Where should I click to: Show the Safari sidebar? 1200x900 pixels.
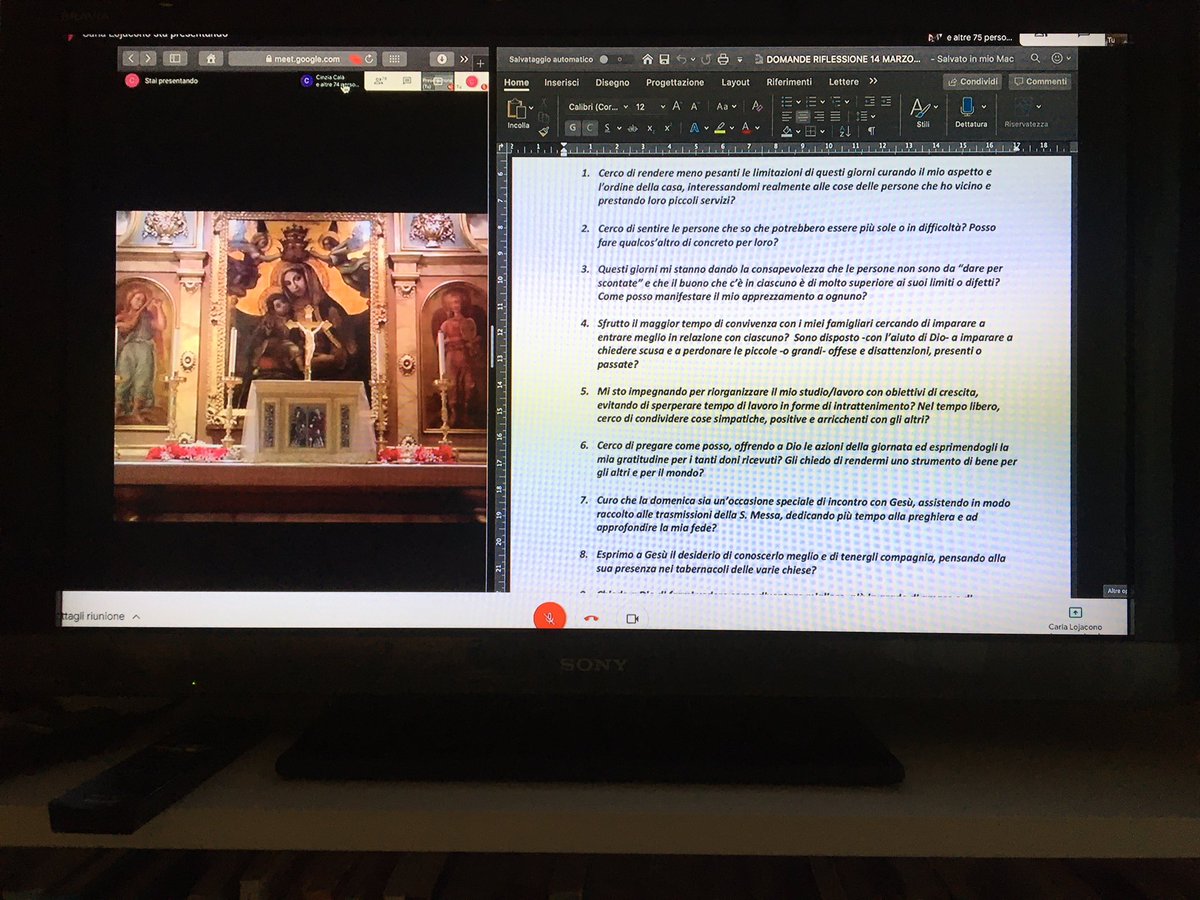tap(175, 59)
